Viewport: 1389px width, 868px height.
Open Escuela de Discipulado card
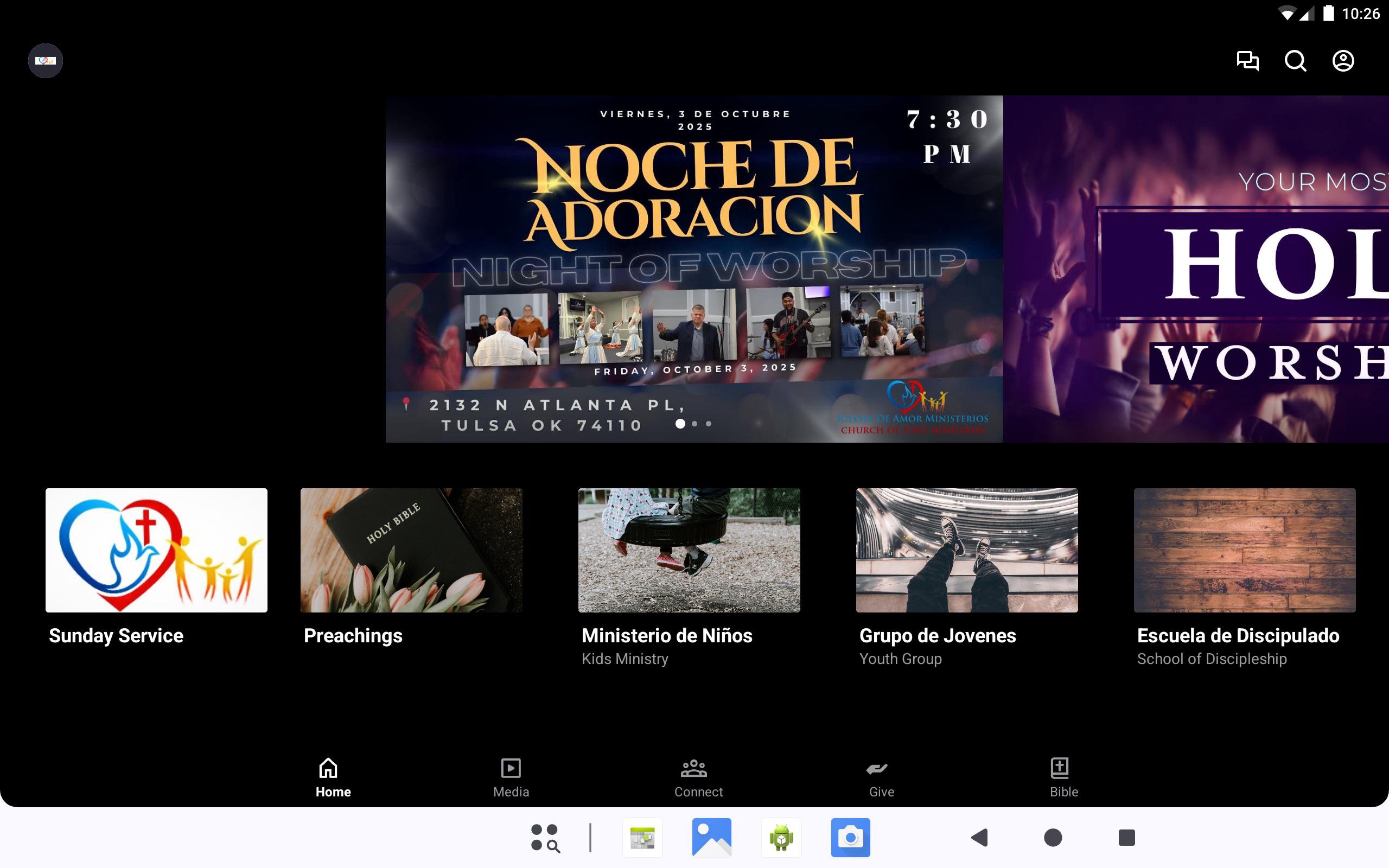(x=1244, y=550)
